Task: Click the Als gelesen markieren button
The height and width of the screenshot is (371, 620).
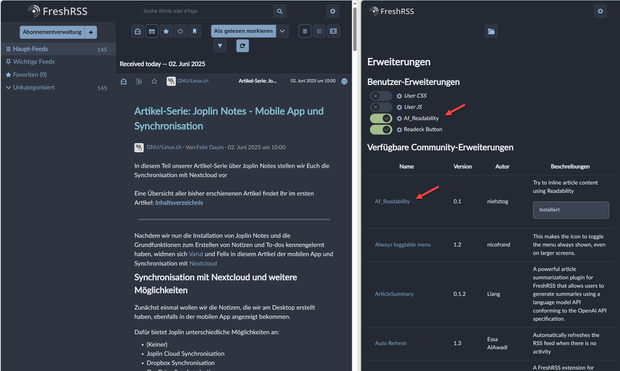Action: [x=244, y=31]
